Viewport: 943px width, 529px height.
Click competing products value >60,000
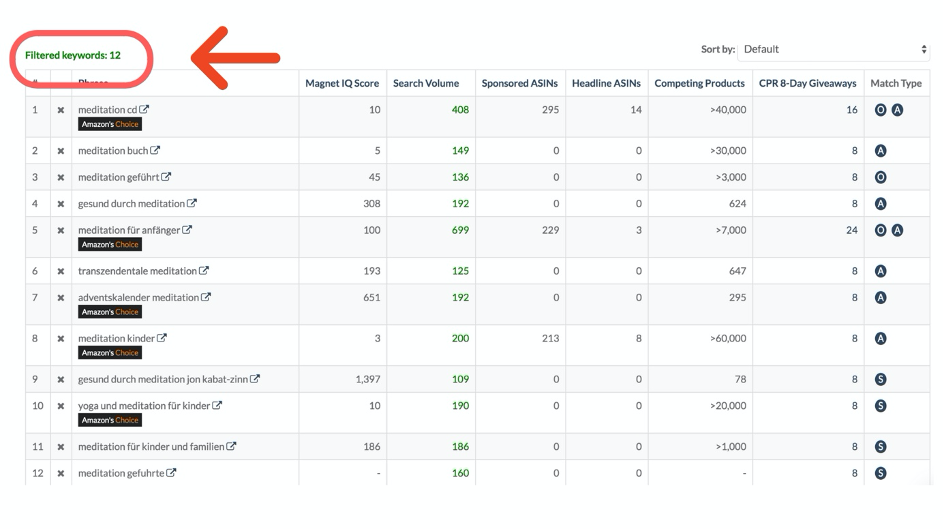728,338
